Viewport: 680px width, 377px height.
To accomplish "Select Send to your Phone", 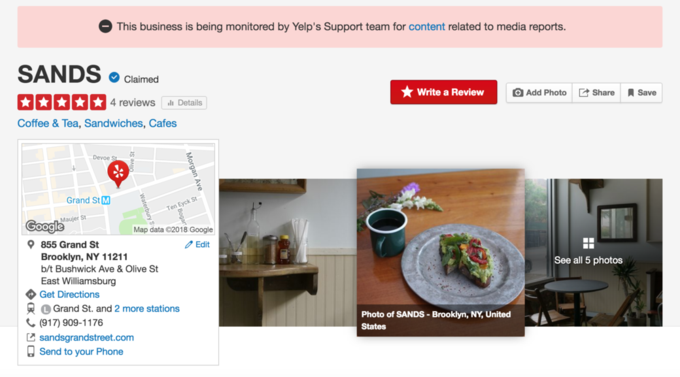I will pyautogui.click(x=81, y=351).
